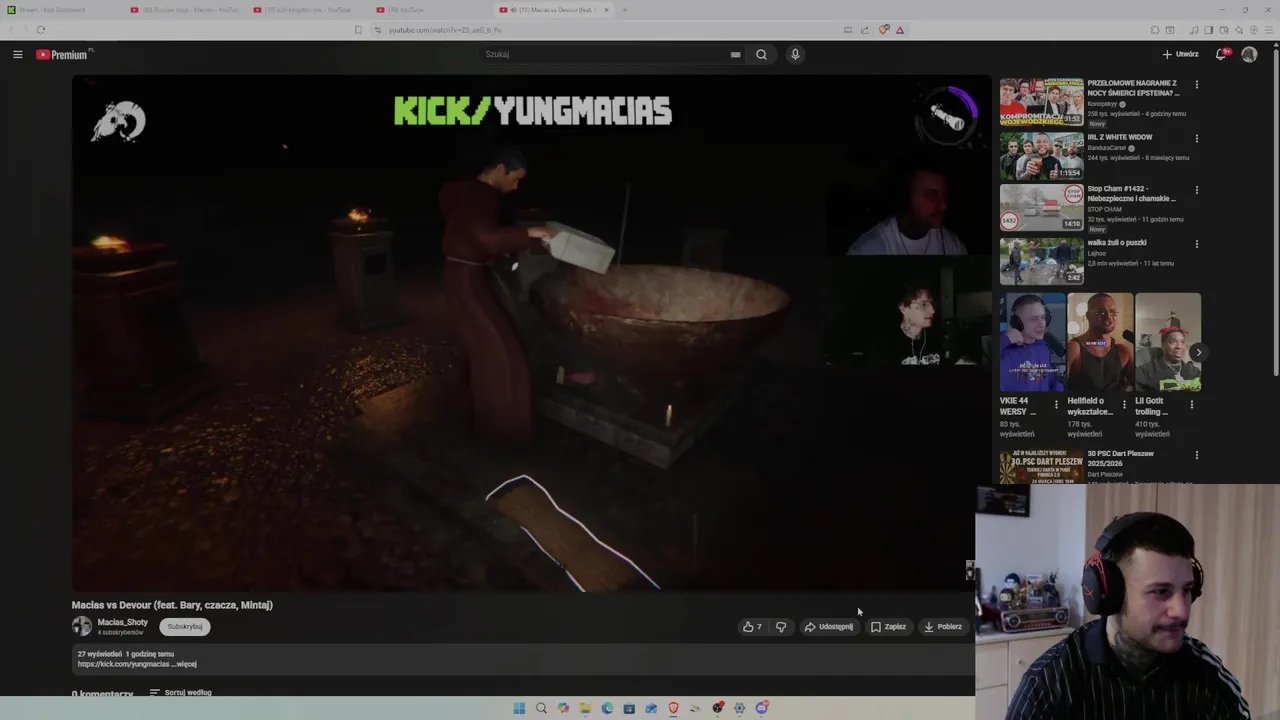Open the Macias_Shoty channel avatar
Screen dimensions: 1280x720
pyautogui.click(x=81, y=626)
